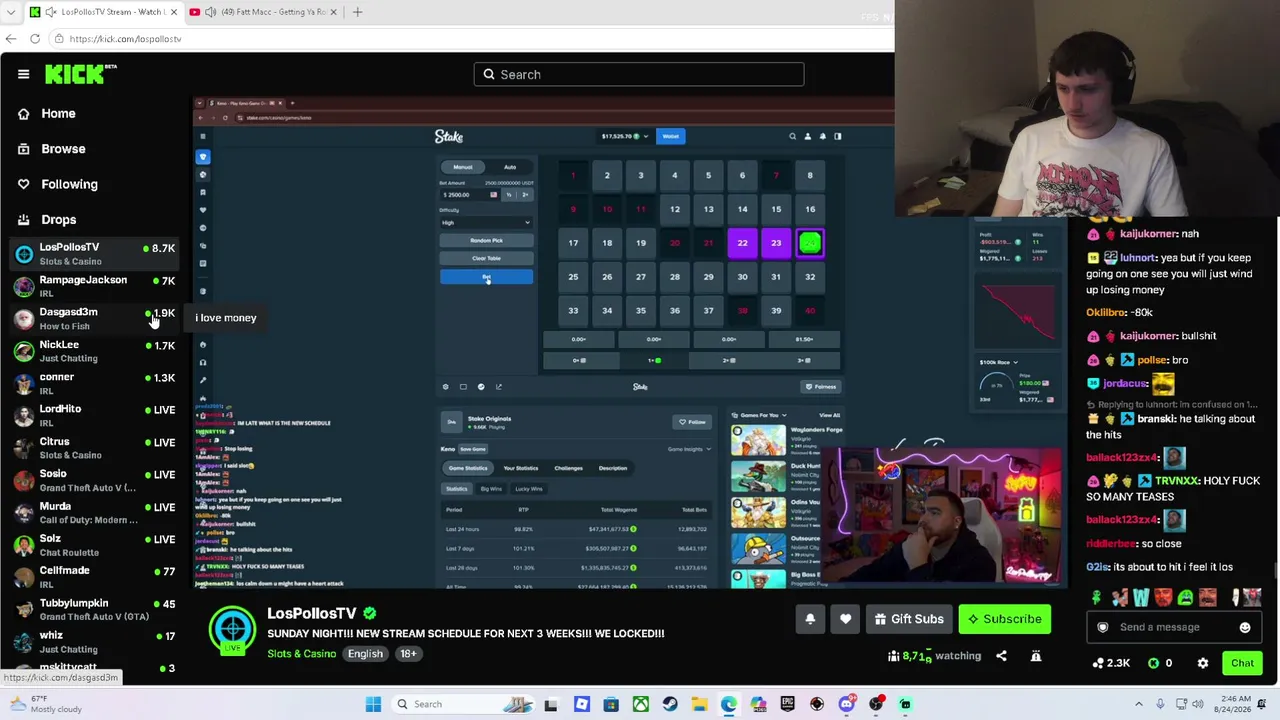
Task: Close the Fatt Macc YouTube tab
Action: pos(334,12)
